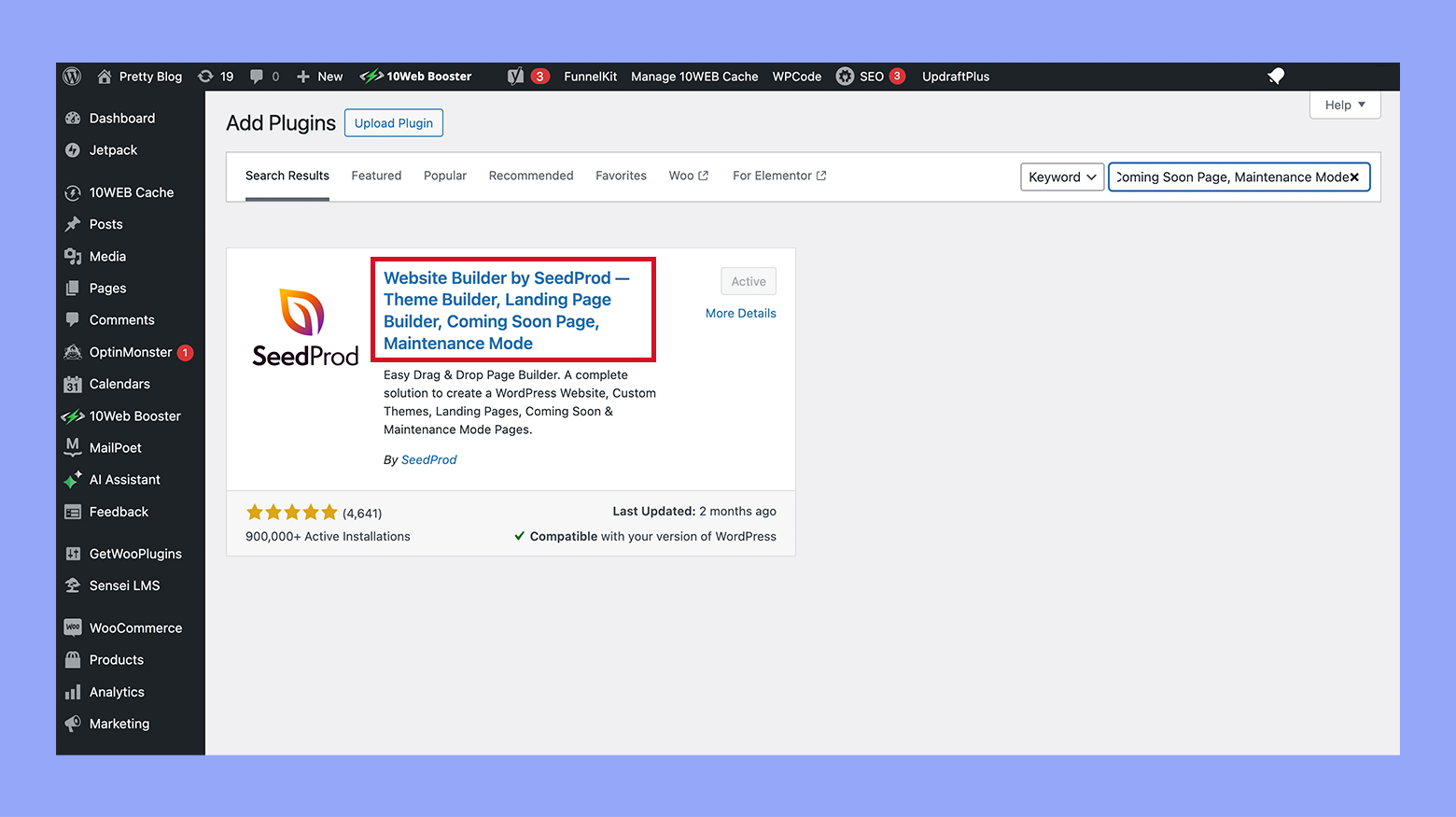Open 10Web Booster in admin bar
This screenshot has width=1456, height=817.
tap(416, 77)
